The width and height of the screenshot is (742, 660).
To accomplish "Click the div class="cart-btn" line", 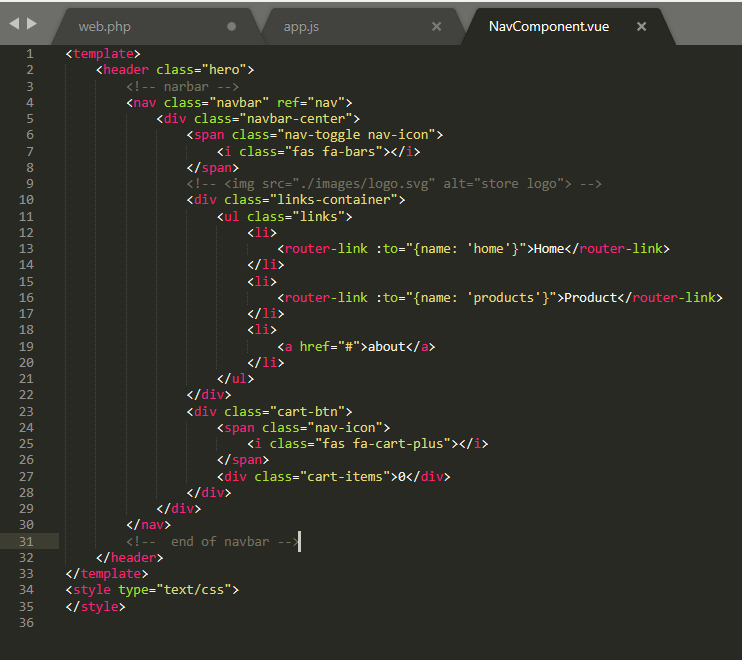I will click(x=270, y=412).
